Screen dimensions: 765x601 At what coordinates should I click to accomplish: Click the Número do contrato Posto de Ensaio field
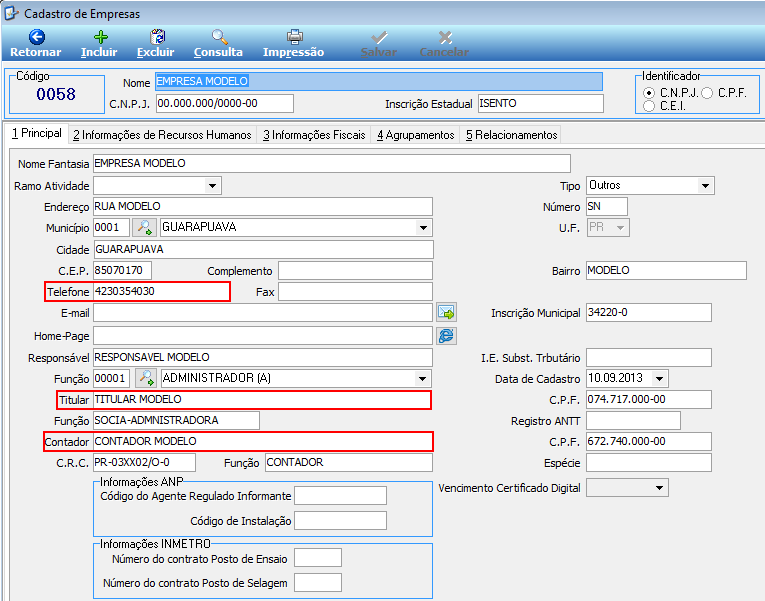click(x=318, y=558)
